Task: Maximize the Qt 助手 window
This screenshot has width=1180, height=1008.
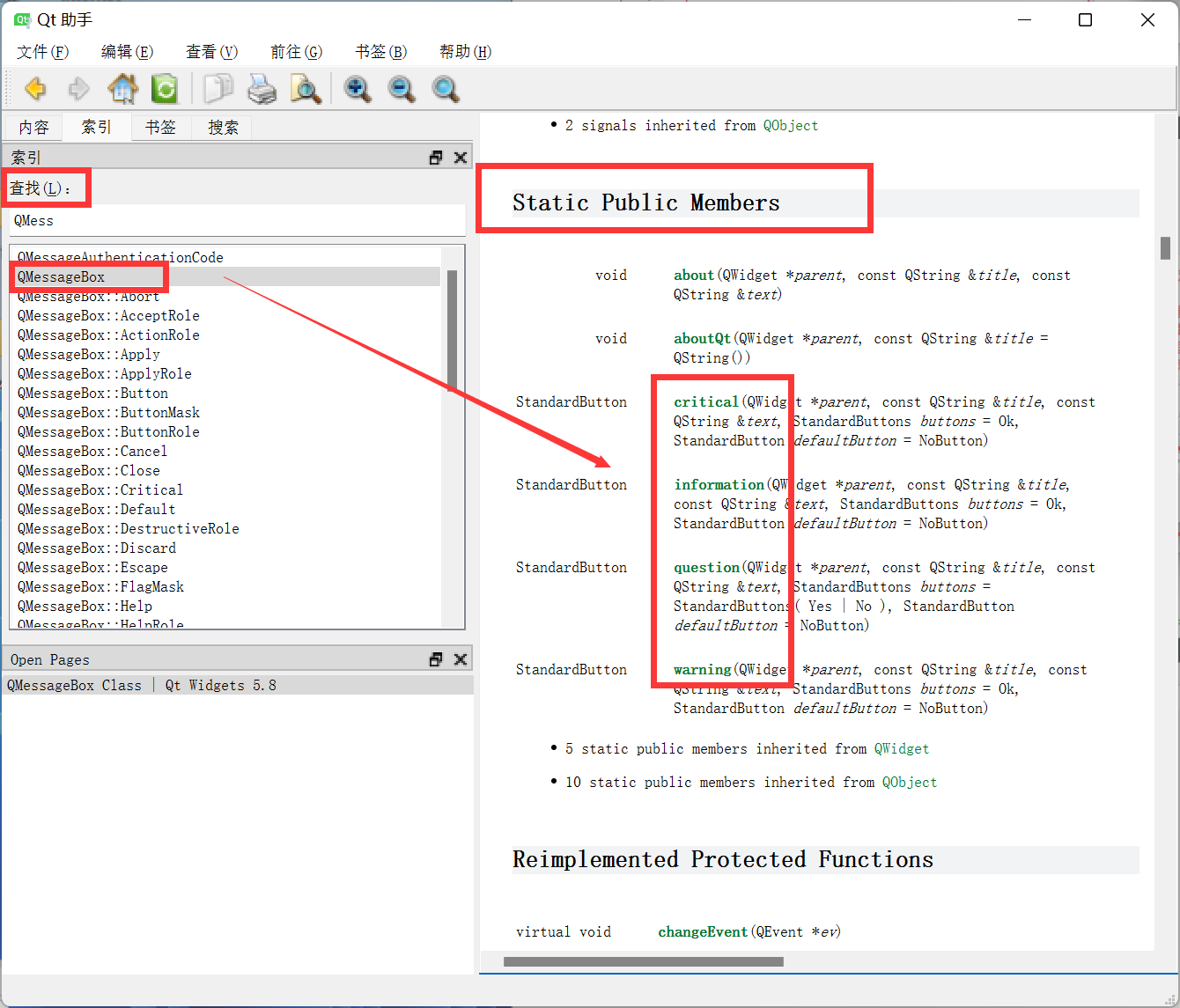Action: [1086, 20]
